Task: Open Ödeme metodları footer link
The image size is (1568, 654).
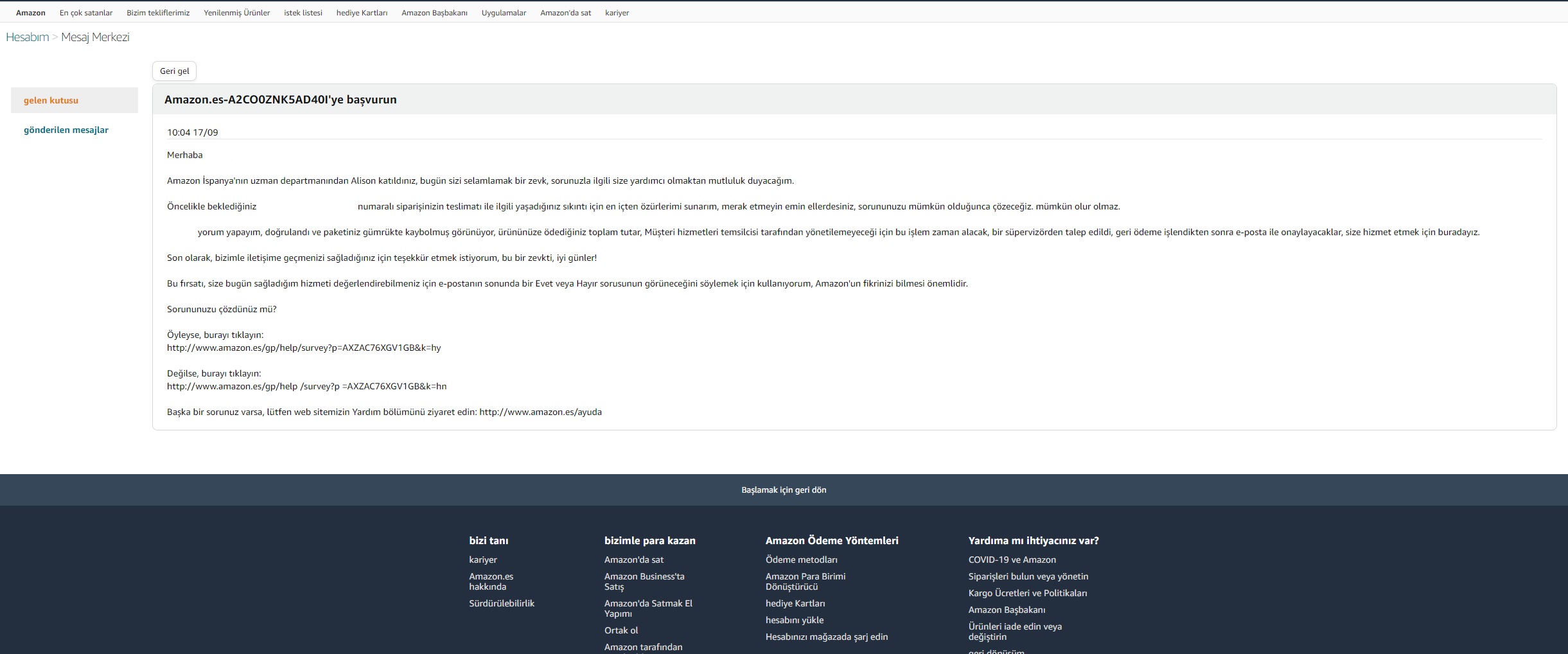Action: (x=802, y=560)
